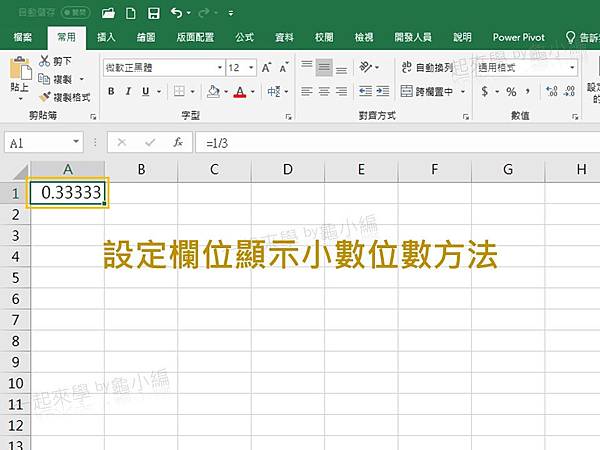Click the Decrease Indent icon

365,91
